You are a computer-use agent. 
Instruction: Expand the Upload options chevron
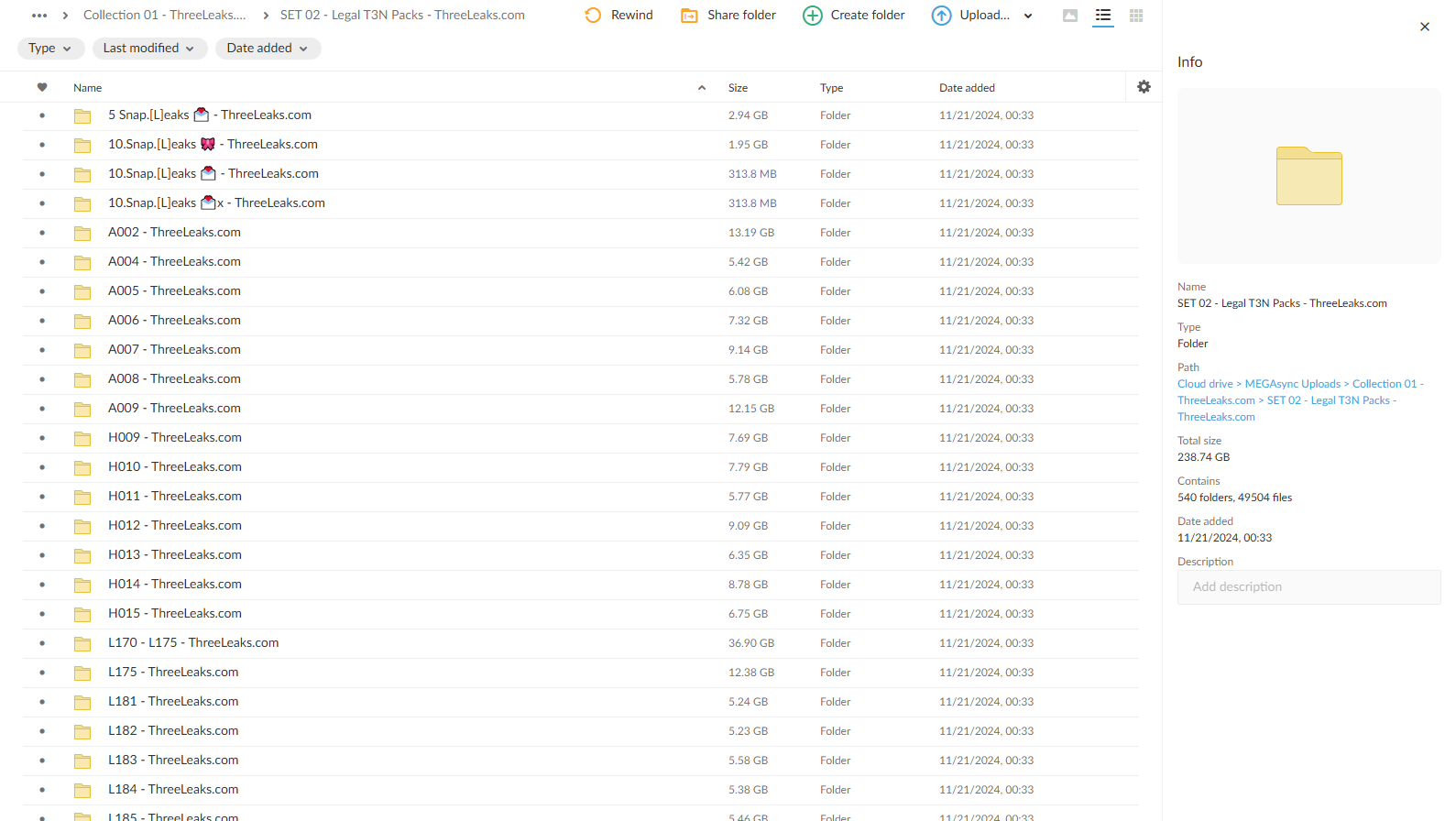1028,16
